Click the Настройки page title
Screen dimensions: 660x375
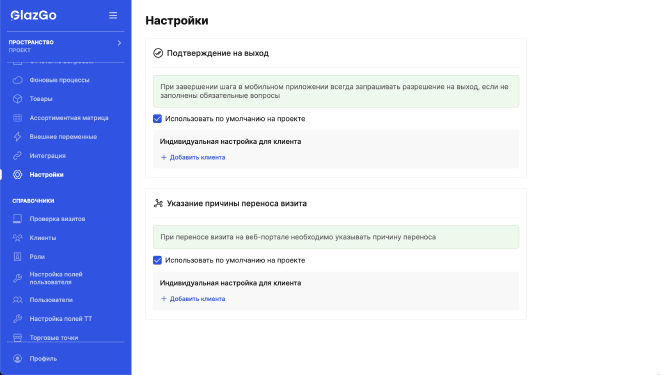coord(177,21)
